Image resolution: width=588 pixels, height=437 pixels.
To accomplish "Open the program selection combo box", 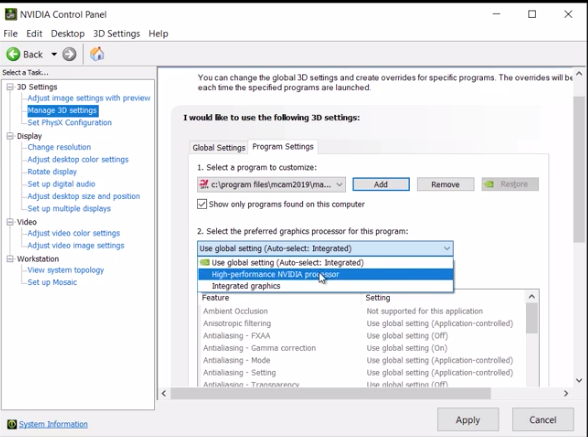I will 272,184.
